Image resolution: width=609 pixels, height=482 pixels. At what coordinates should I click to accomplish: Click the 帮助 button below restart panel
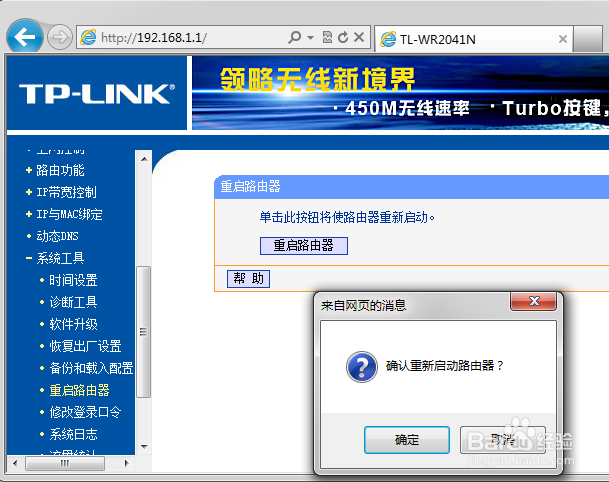249,279
